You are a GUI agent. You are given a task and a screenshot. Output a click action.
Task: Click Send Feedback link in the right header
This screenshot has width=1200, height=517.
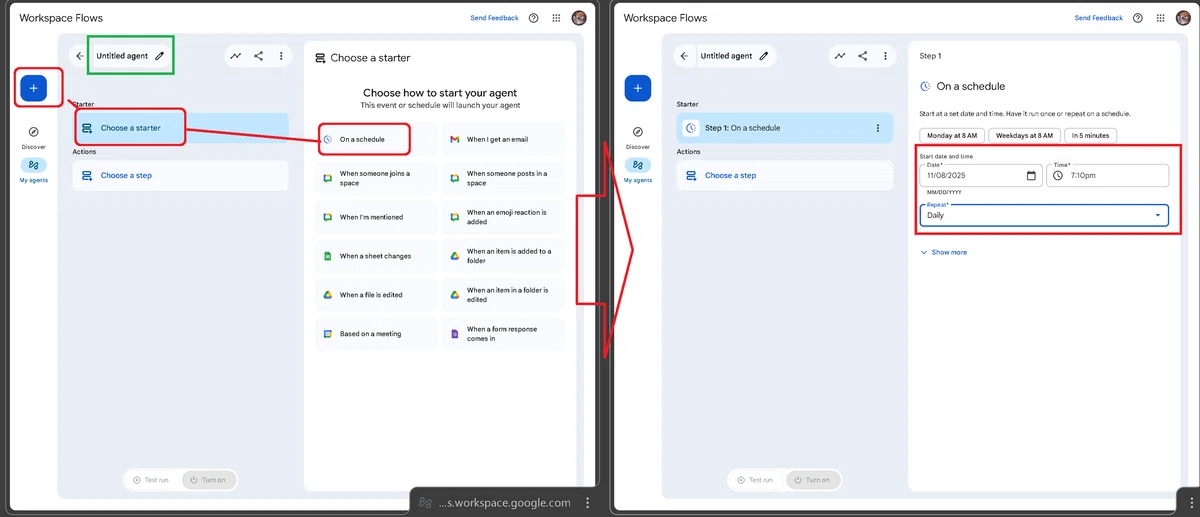[1098, 18]
